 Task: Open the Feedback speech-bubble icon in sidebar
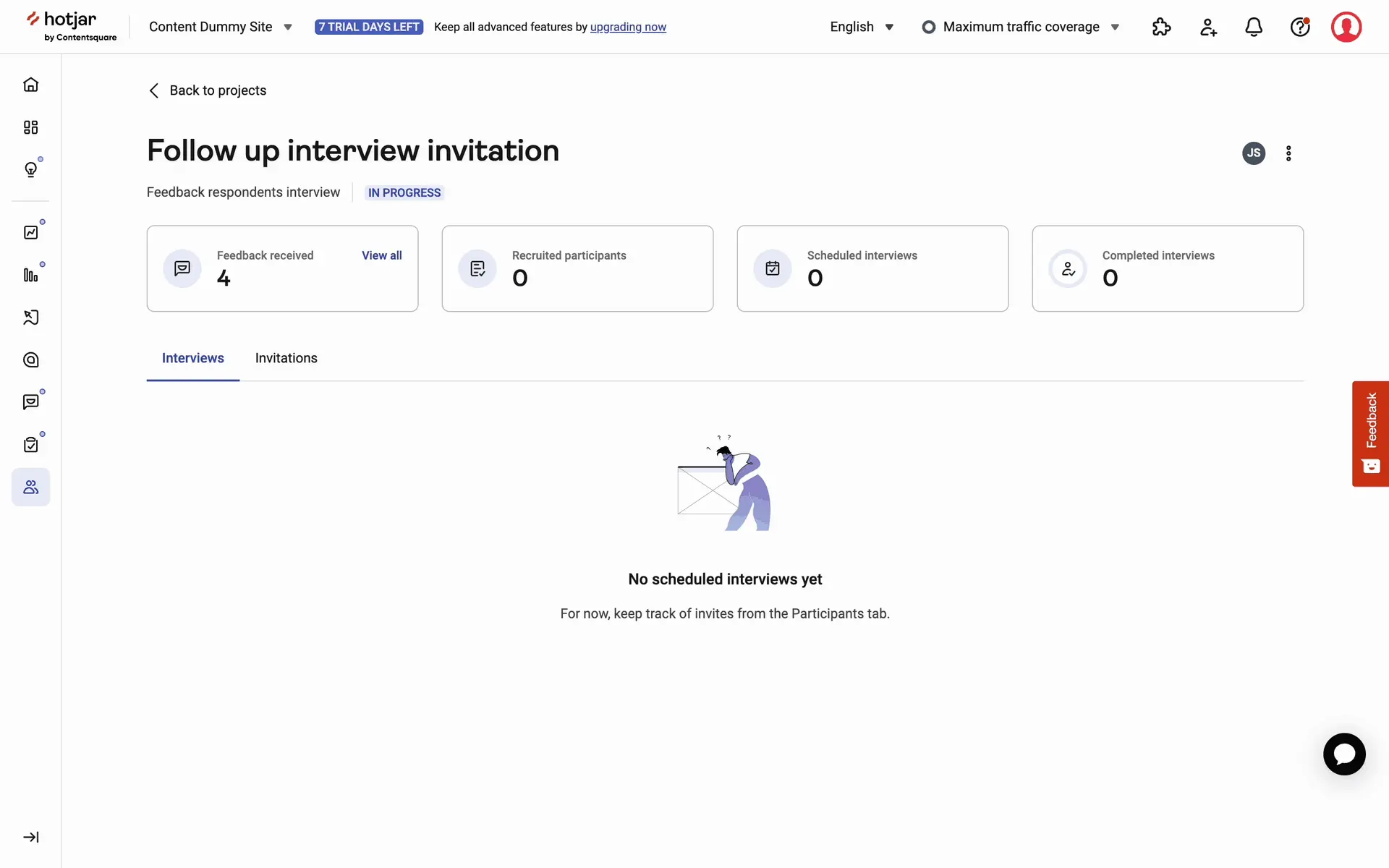(30, 402)
